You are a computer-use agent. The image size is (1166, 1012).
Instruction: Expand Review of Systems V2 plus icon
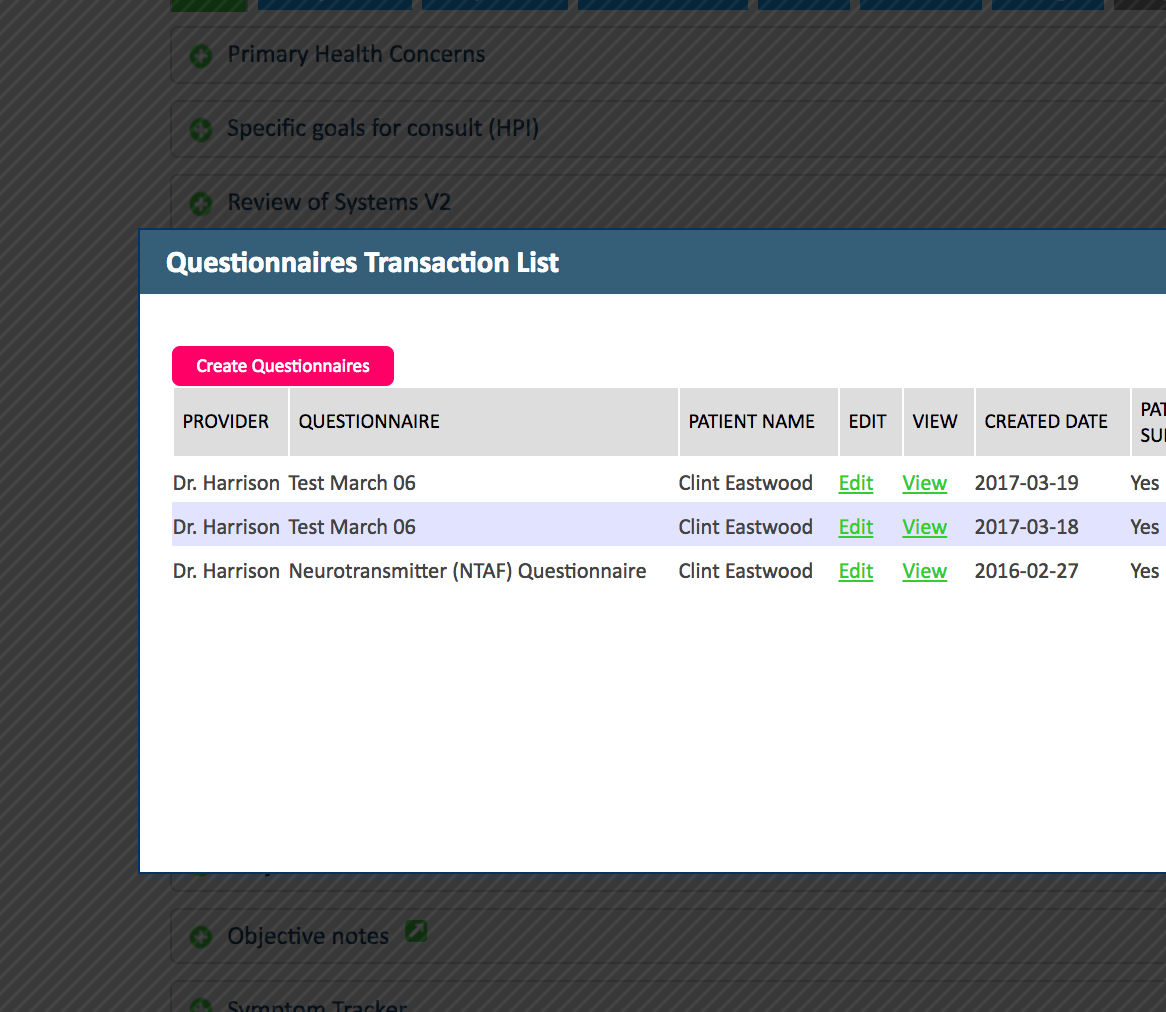(x=201, y=204)
